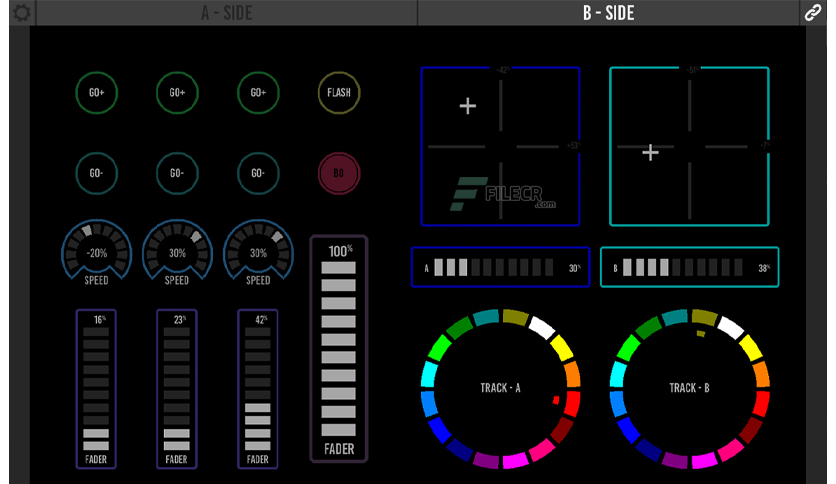Screen dimensions: 836x484
Task: Click the 30% SPEED knob in the 23% fader column
Action: point(178,252)
